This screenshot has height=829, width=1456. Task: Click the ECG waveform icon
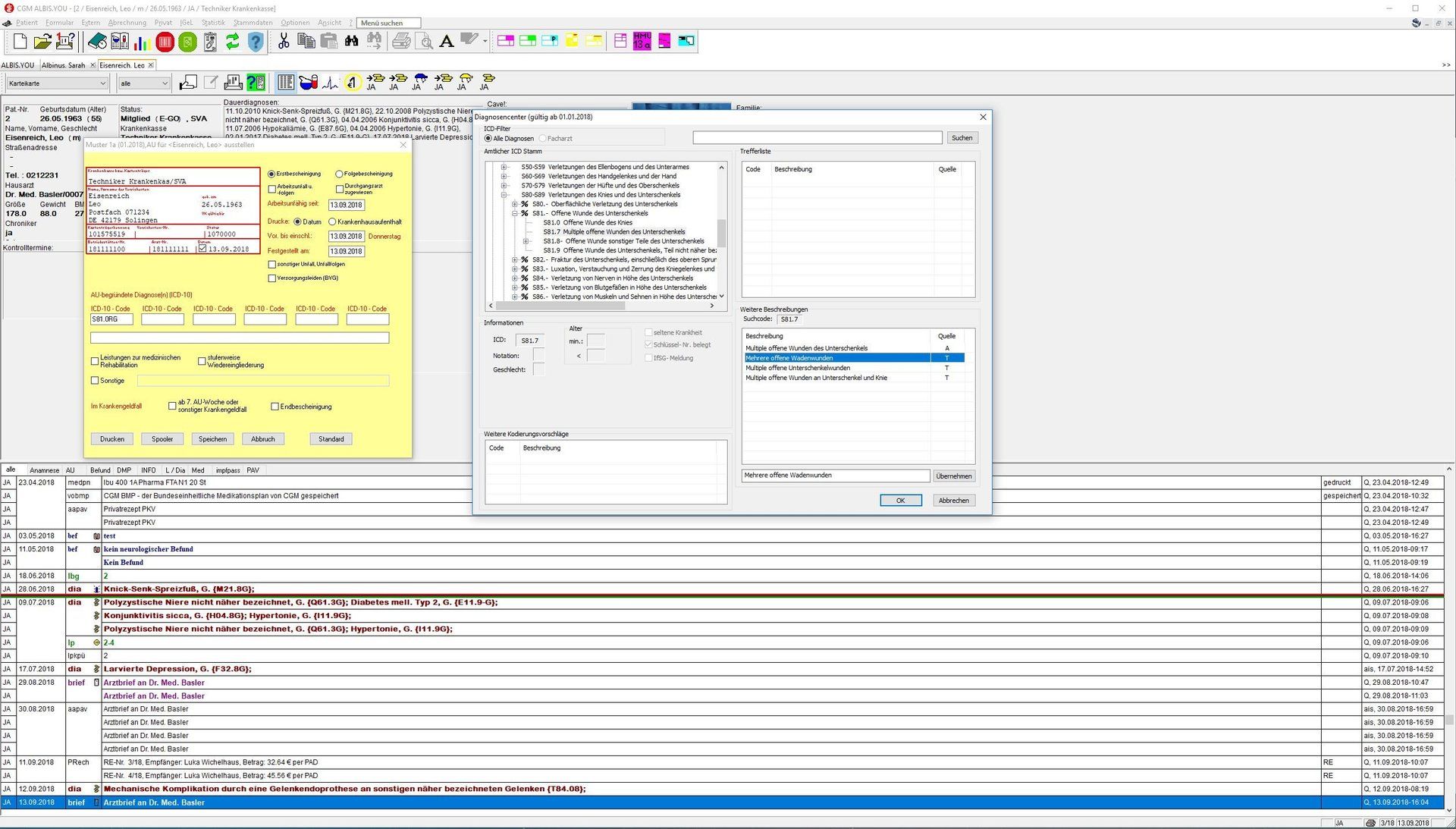[330, 83]
